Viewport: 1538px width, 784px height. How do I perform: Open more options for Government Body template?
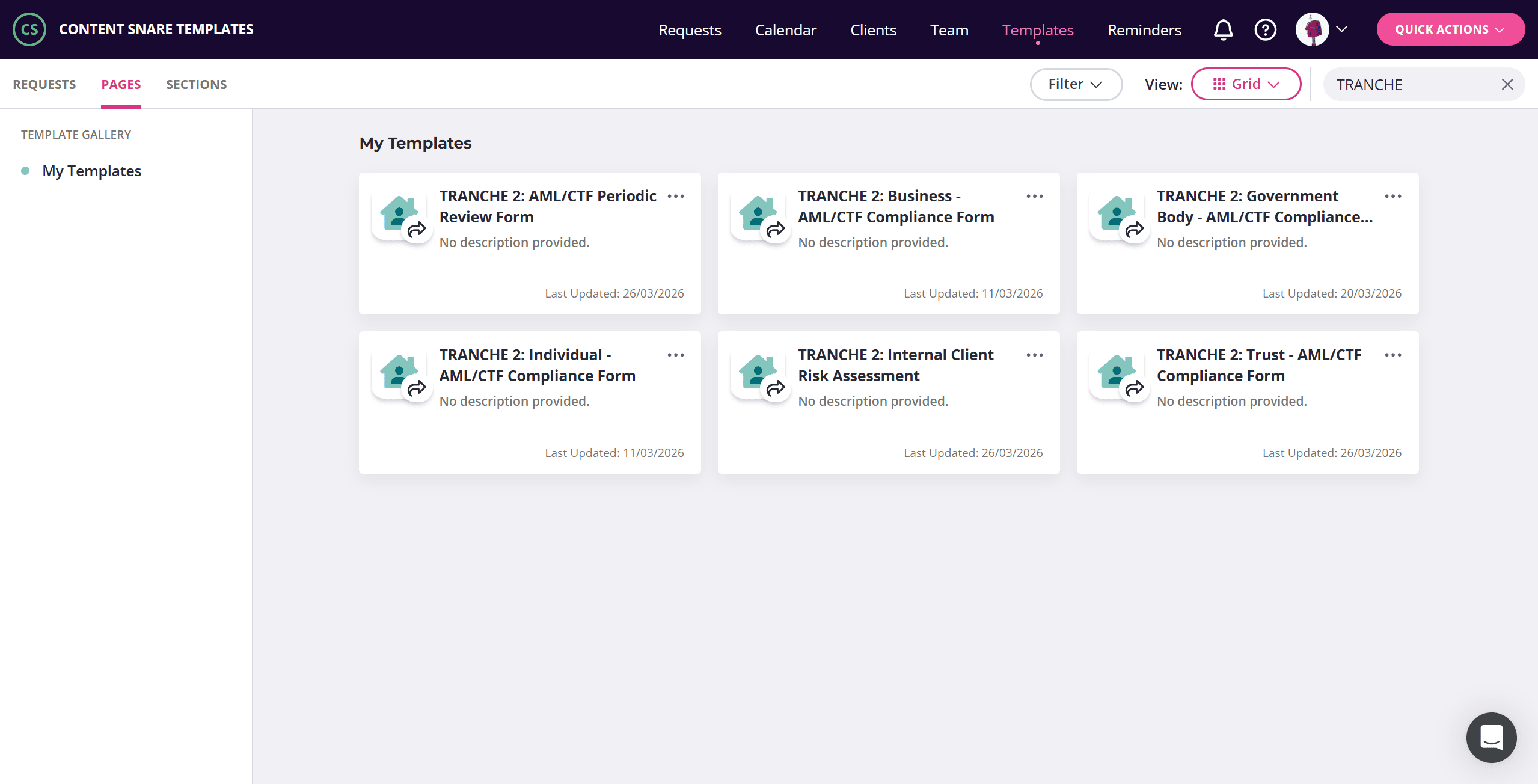tap(1392, 197)
